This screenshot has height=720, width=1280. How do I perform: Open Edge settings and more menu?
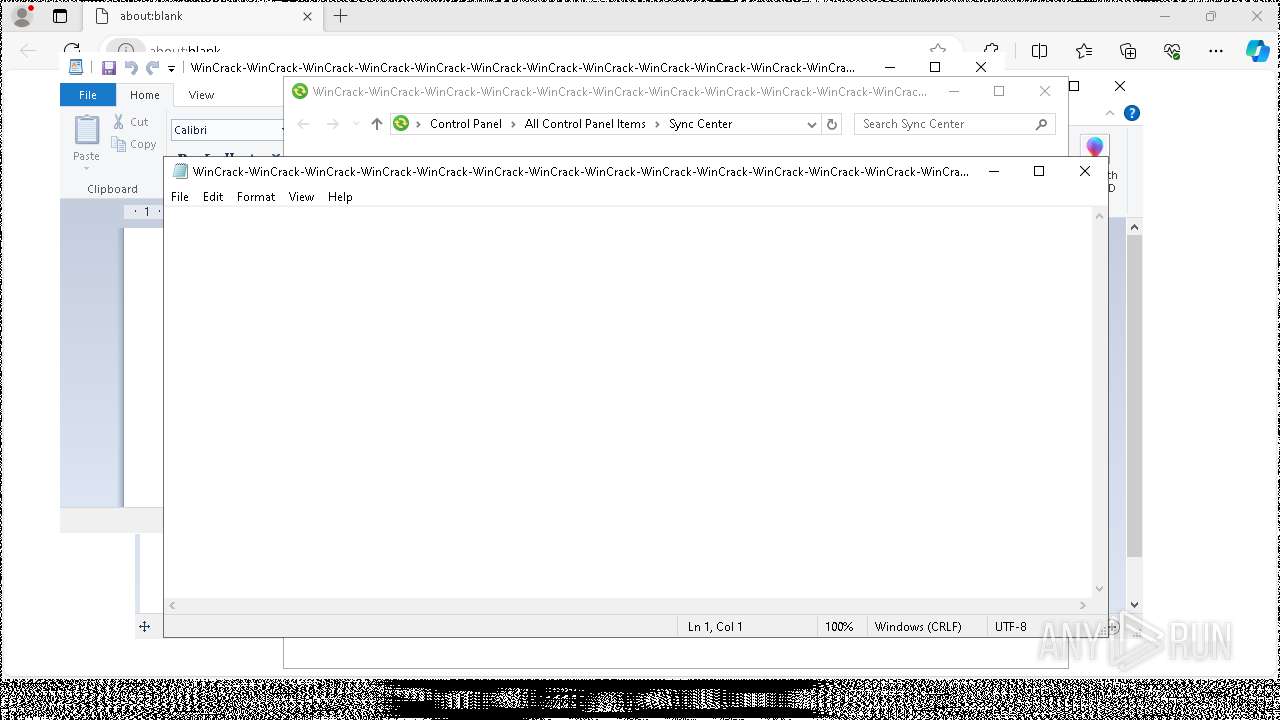(x=1216, y=51)
